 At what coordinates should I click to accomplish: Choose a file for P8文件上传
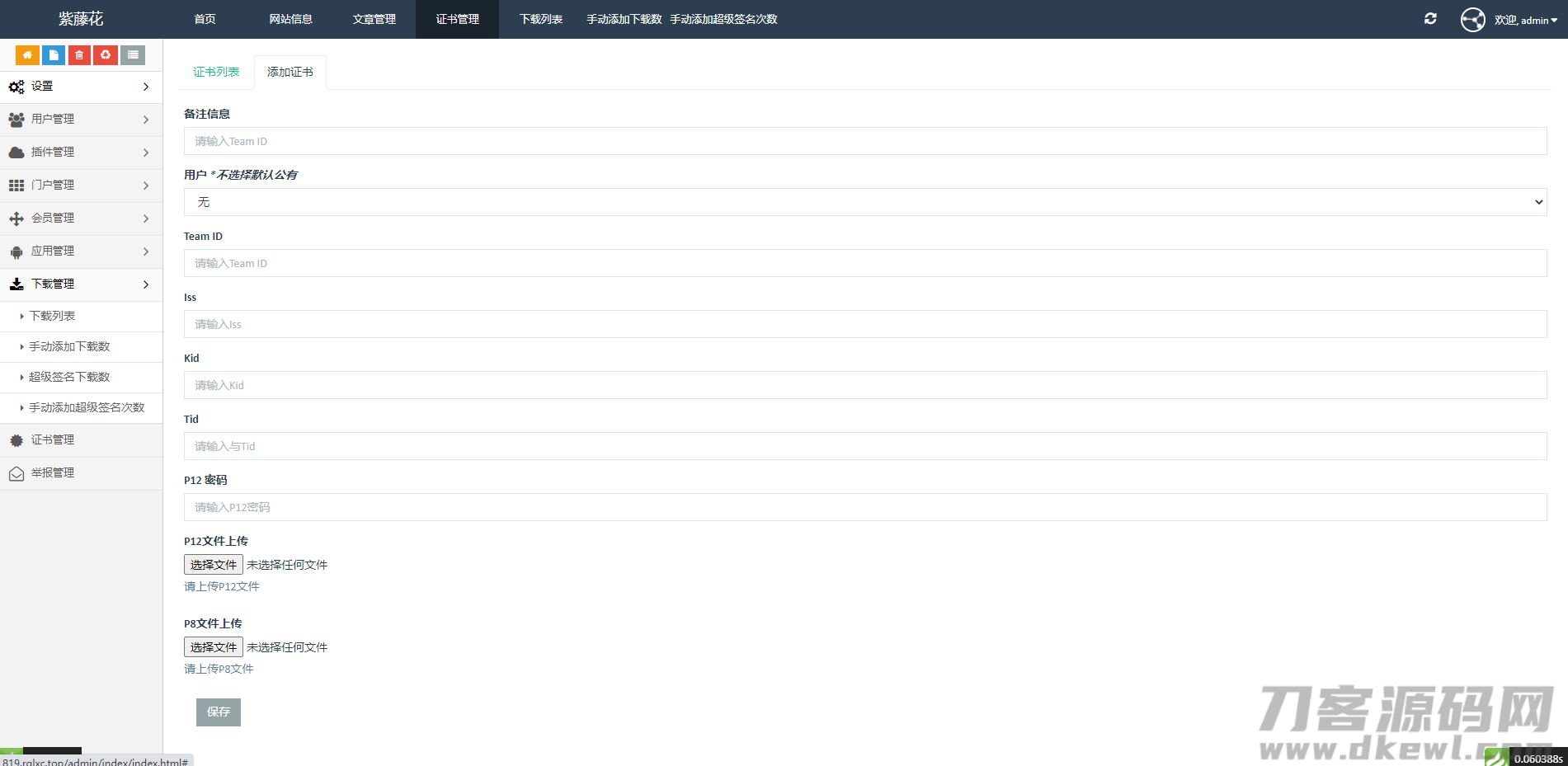[214, 647]
